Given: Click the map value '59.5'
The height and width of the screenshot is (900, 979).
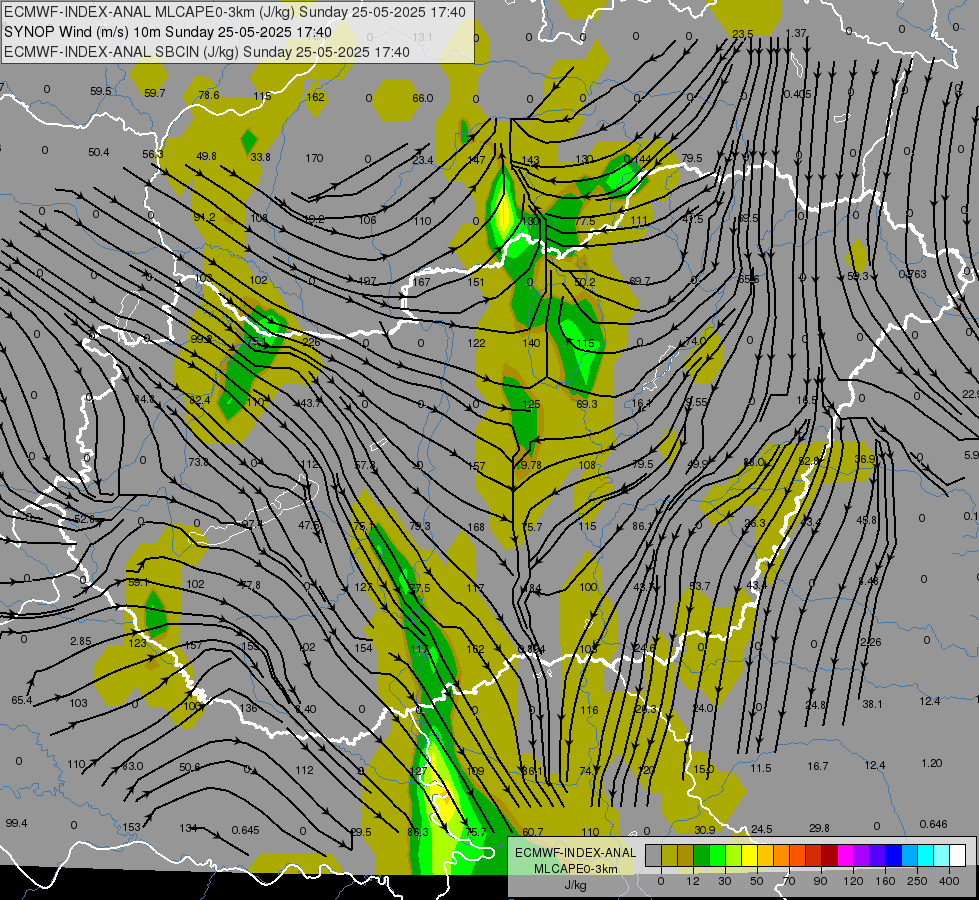Looking at the screenshot, I should 101,91.
